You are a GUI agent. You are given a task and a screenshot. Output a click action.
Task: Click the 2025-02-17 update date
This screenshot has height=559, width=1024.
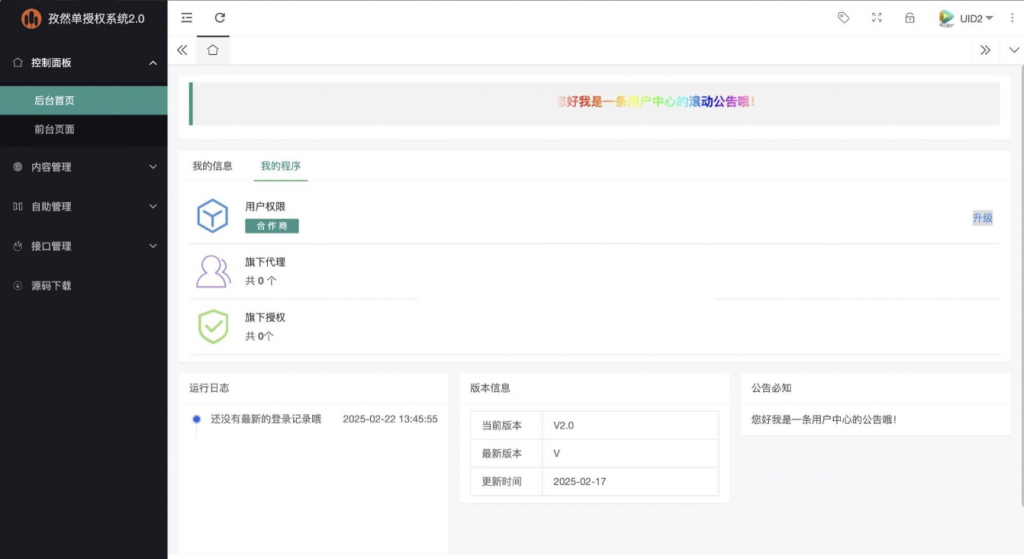coord(580,482)
